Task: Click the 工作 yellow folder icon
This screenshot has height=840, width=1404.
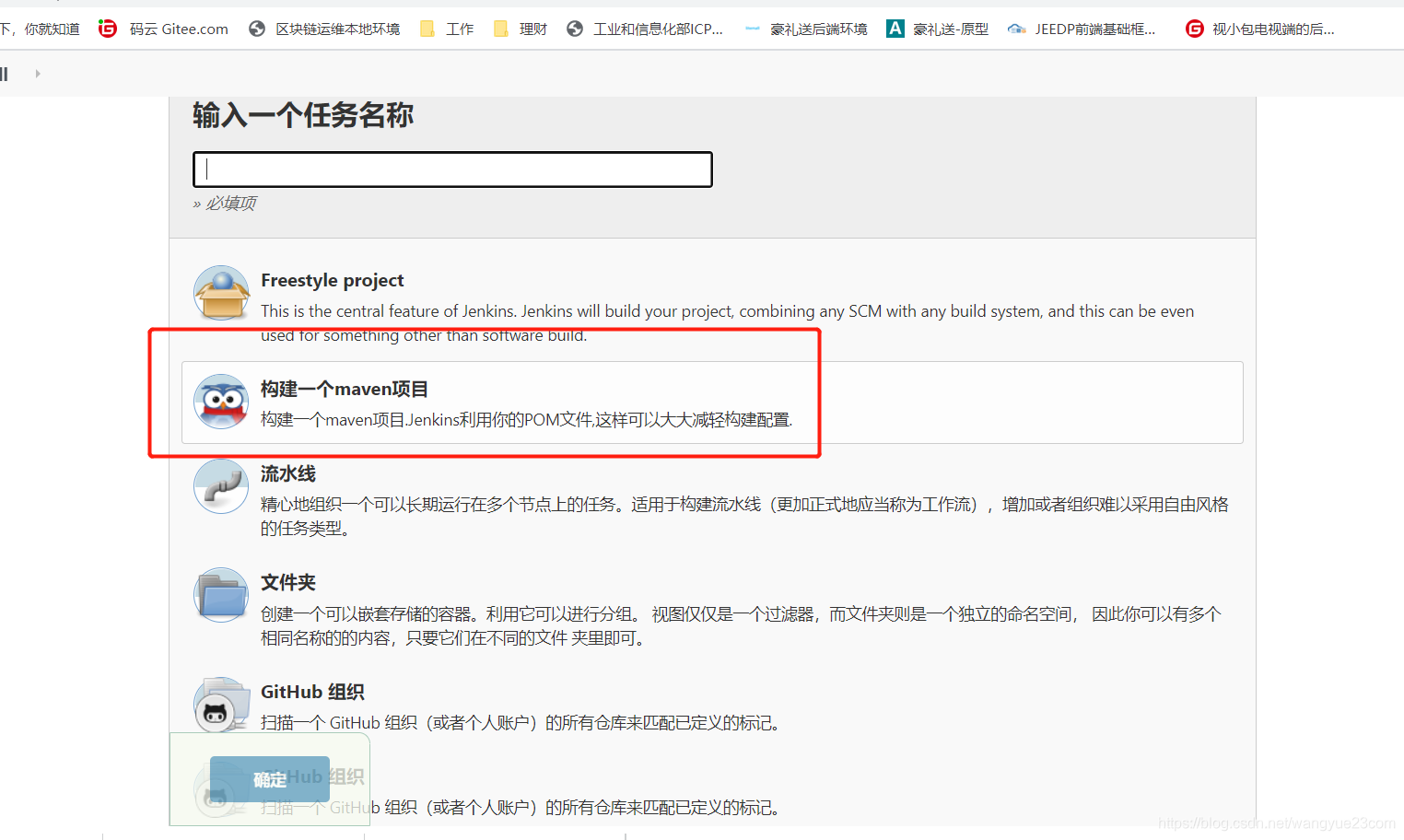Action: pyautogui.click(x=427, y=29)
